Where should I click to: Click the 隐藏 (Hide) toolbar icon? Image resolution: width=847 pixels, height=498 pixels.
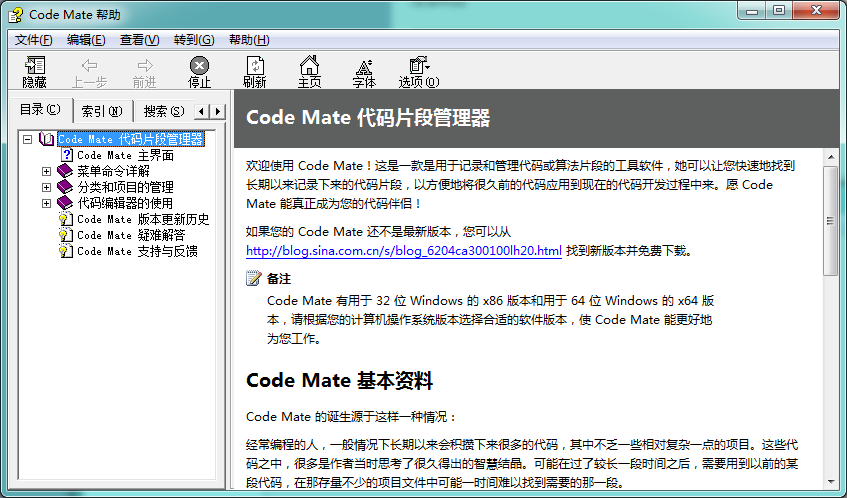coord(35,66)
